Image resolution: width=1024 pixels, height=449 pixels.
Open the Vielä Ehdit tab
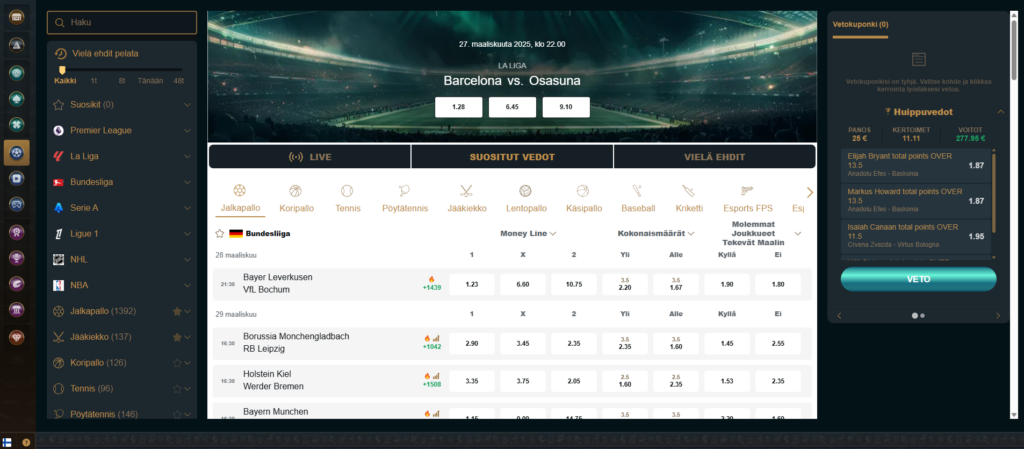point(714,157)
